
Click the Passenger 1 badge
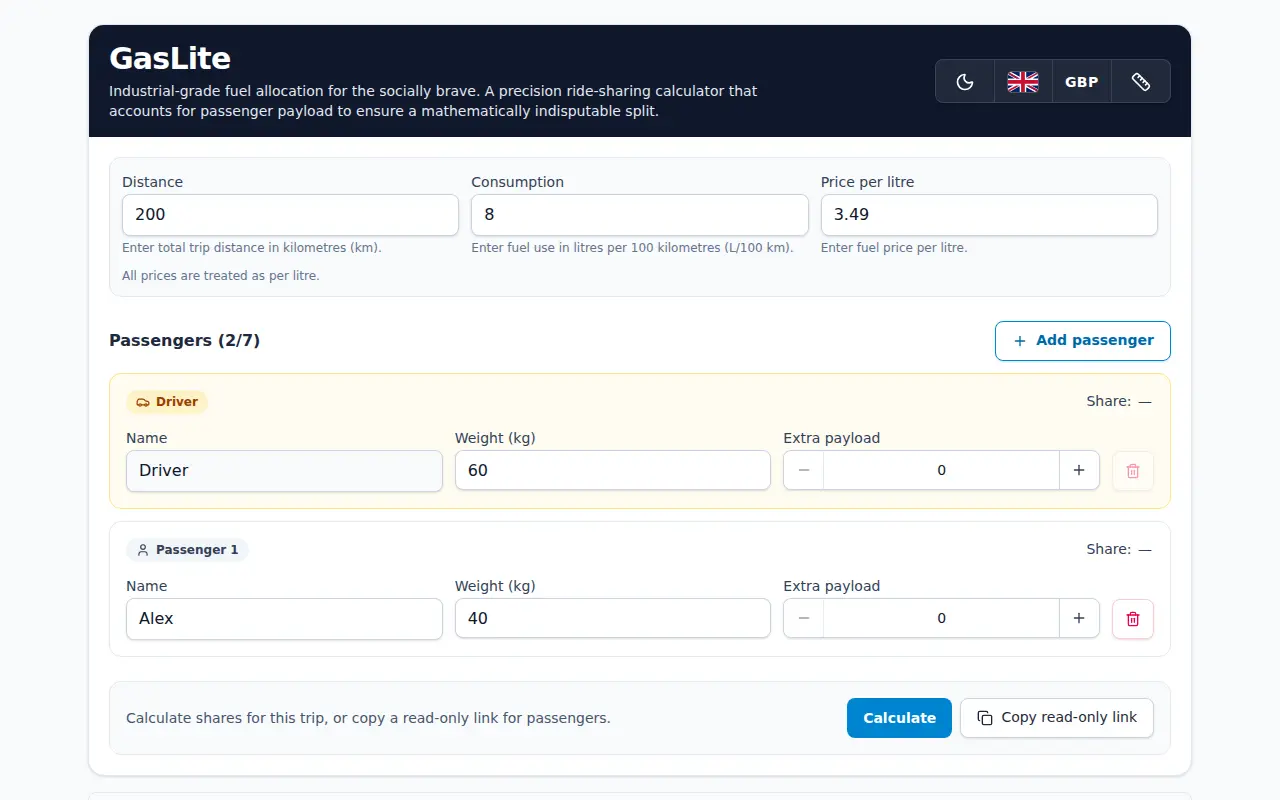click(x=187, y=550)
